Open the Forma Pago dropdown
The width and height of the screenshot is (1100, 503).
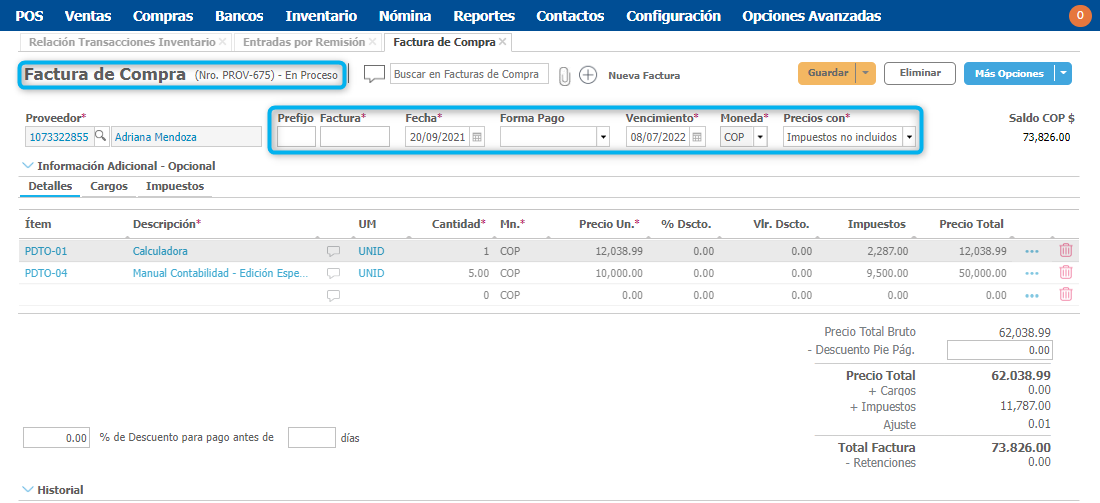pyautogui.click(x=602, y=137)
